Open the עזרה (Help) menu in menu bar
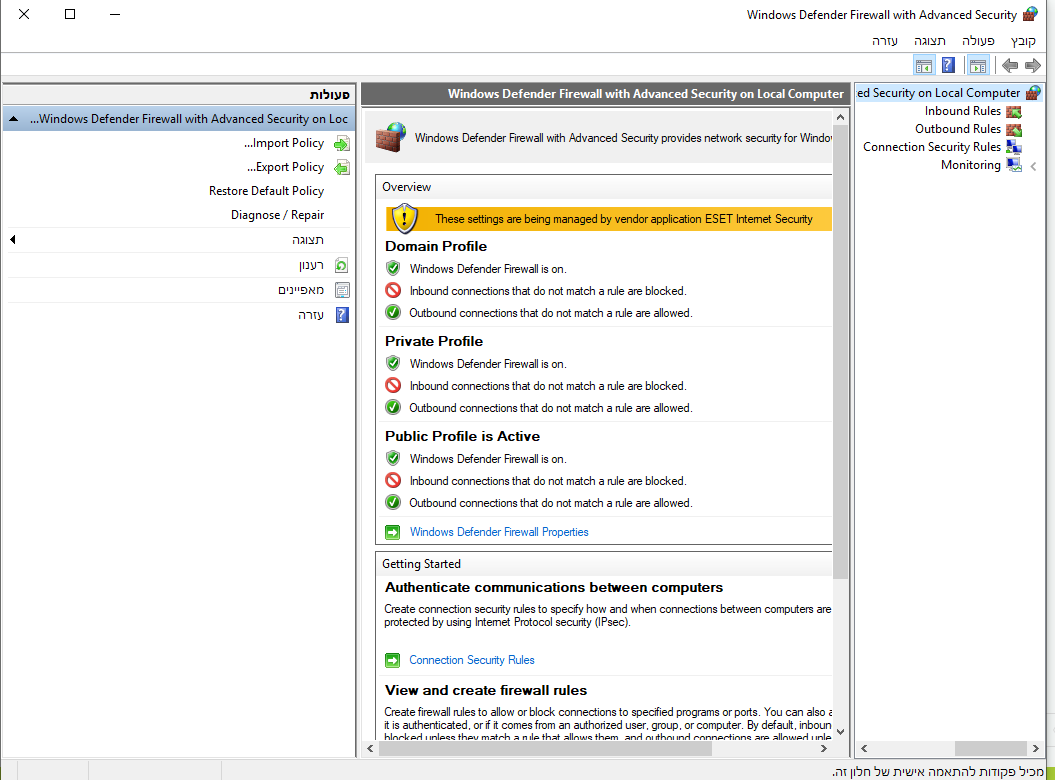Viewport: 1055px width, 780px height. tap(885, 41)
